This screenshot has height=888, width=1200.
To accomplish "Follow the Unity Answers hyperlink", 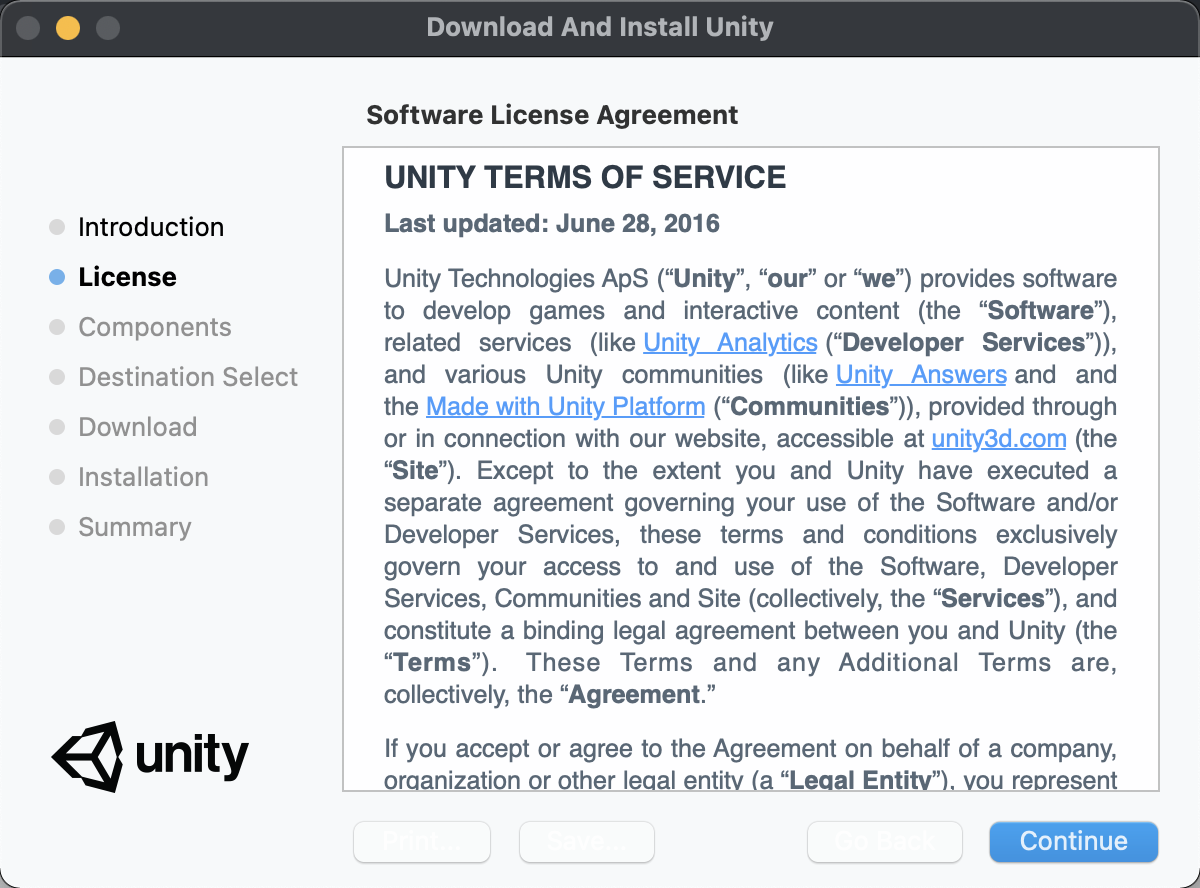I will click(921, 375).
